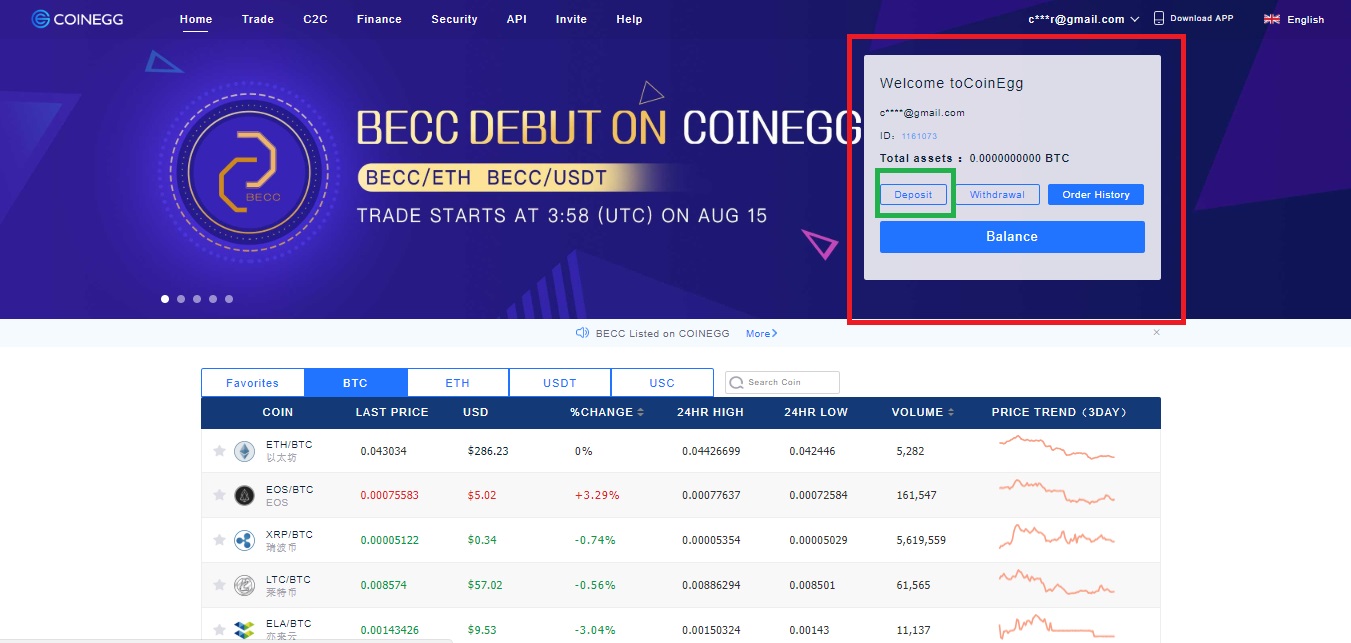This screenshot has width=1351, height=643.
Task: Click the Deposit button
Action: pyautogui.click(x=913, y=195)
